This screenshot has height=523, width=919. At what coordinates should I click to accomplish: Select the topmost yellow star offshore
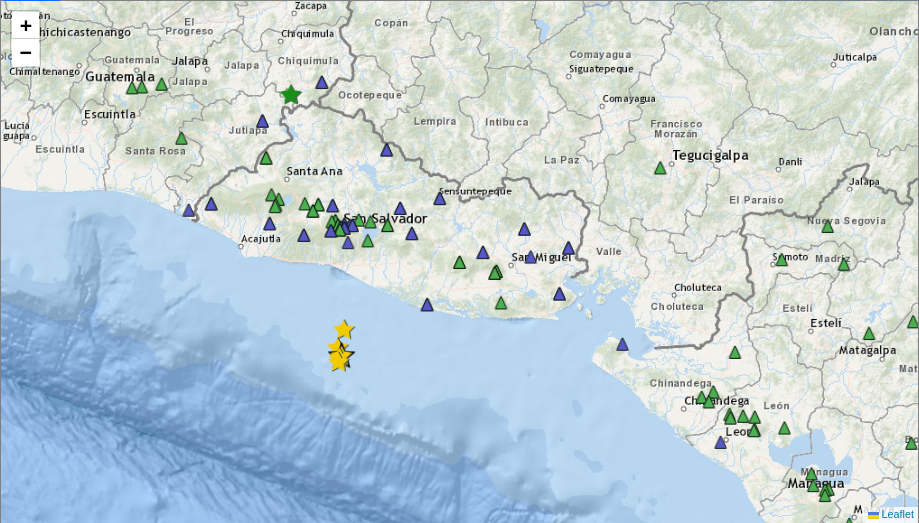coord(344,329)
